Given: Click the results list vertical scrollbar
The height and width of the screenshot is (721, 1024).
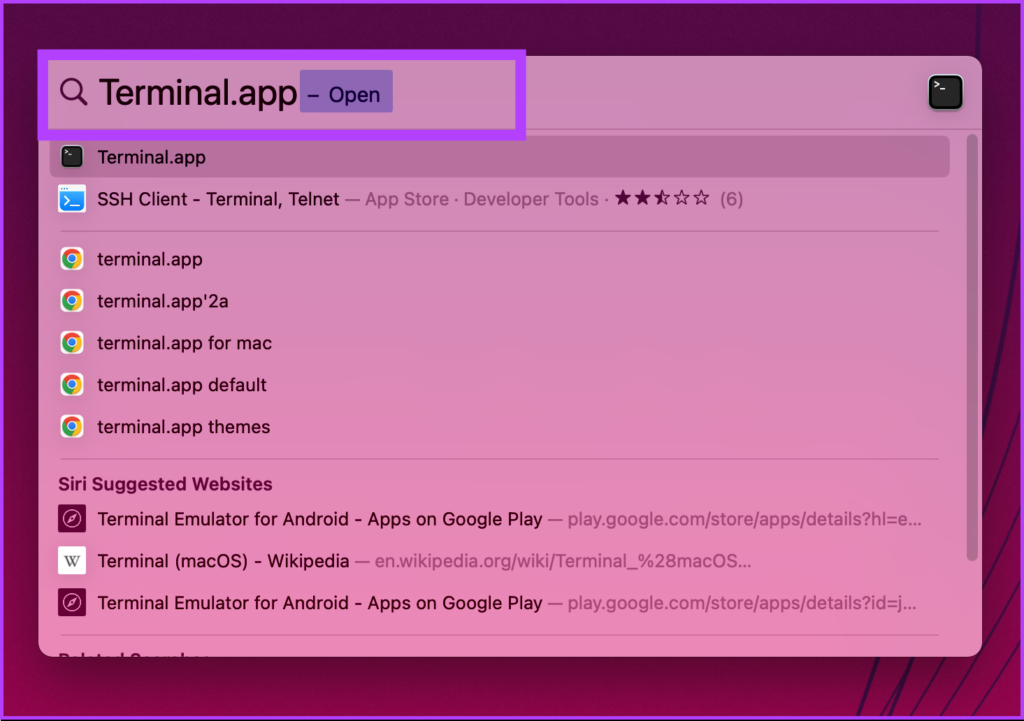Looking at the screenshot, I should click(972, 350).
